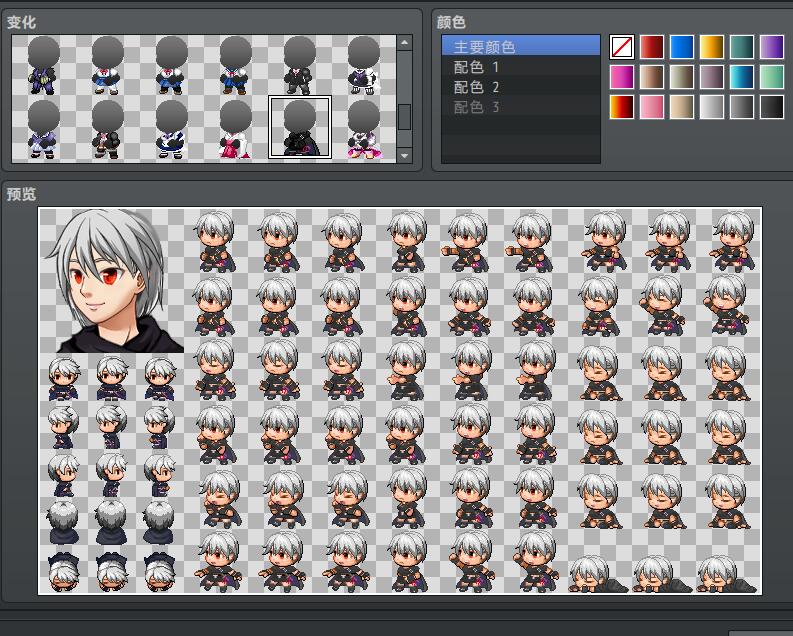
Task: Choose the magenta and white dress variation
Action: (x=364, y=129)
